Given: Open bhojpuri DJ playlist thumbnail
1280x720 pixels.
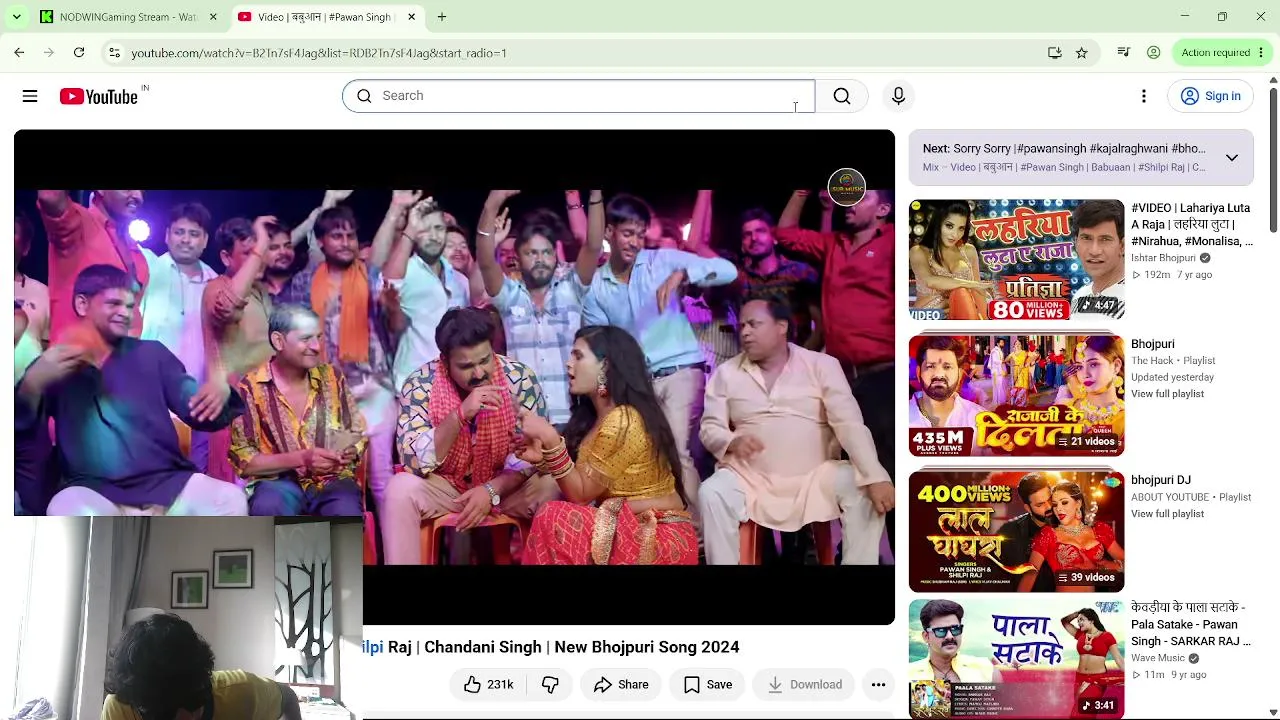Looking at the screenshot, I should [1016, 532].
